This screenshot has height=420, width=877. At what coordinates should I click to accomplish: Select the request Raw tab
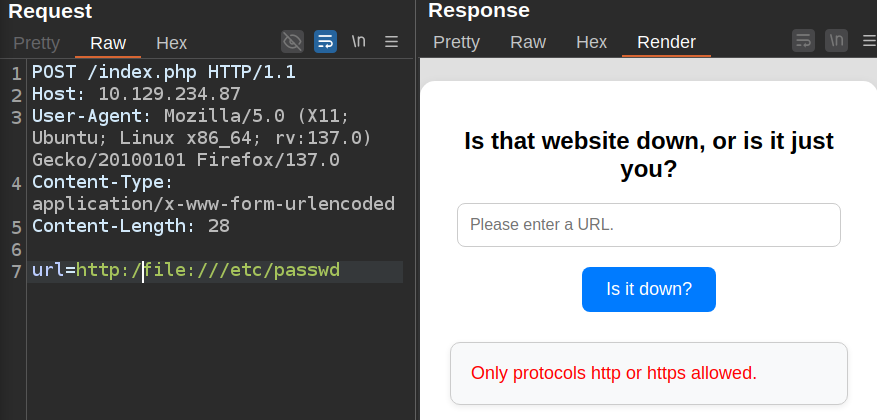tap(108, 43)
